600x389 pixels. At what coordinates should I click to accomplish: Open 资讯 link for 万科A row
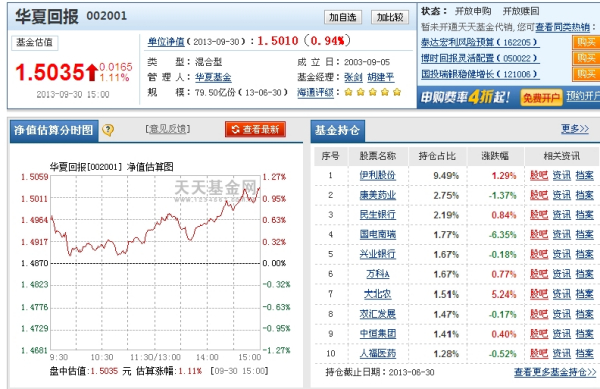tap(562, 274)
